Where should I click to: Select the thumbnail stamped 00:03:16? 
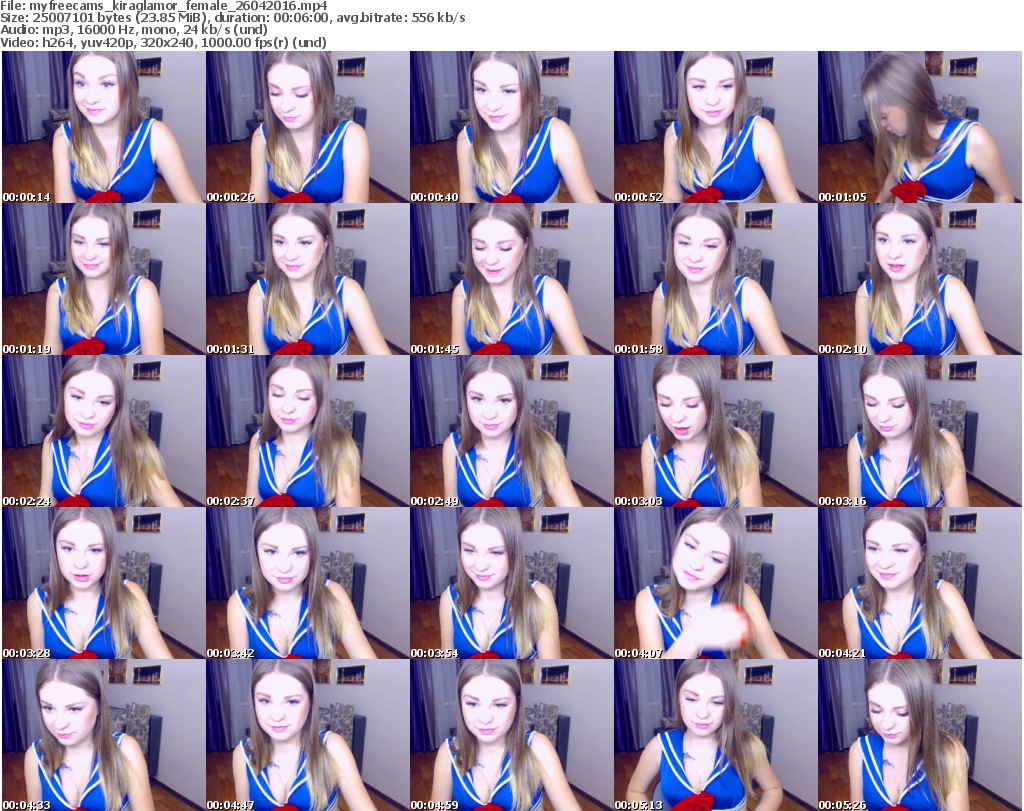coord(920,431)
